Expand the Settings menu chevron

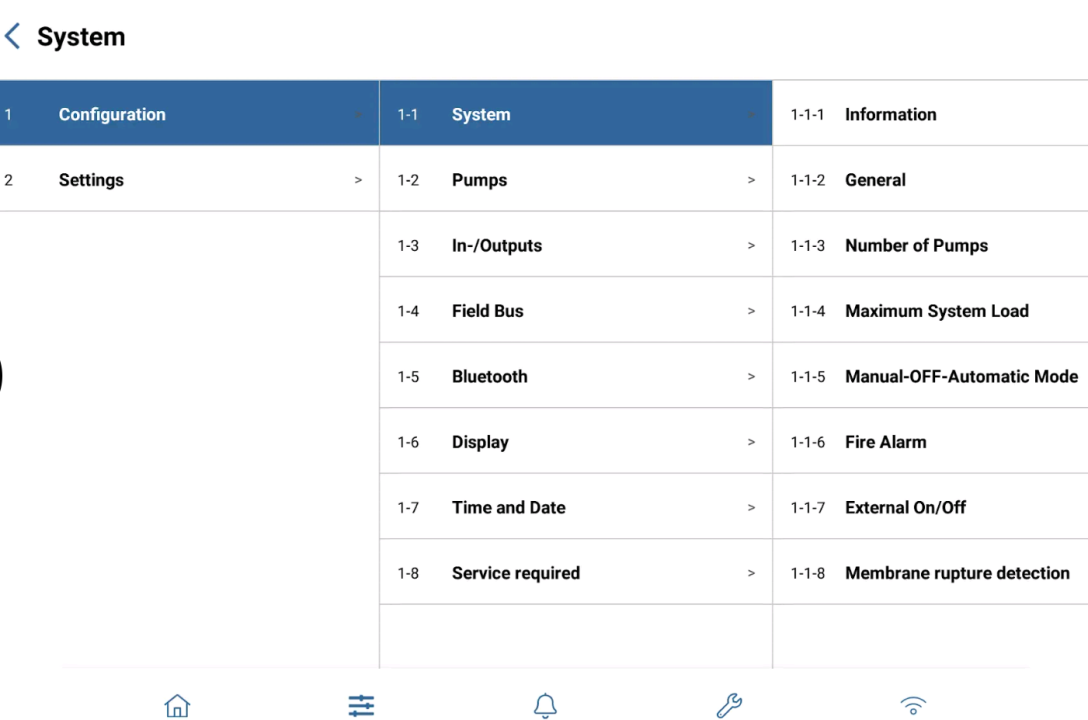coord(358,180)
